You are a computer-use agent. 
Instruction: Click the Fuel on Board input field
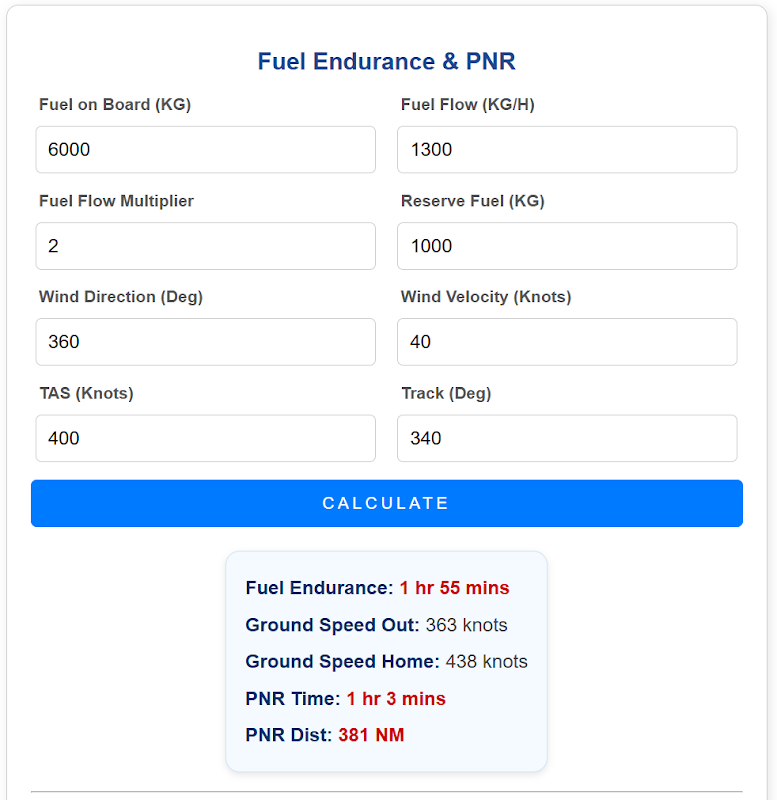(x=205, y=150)
